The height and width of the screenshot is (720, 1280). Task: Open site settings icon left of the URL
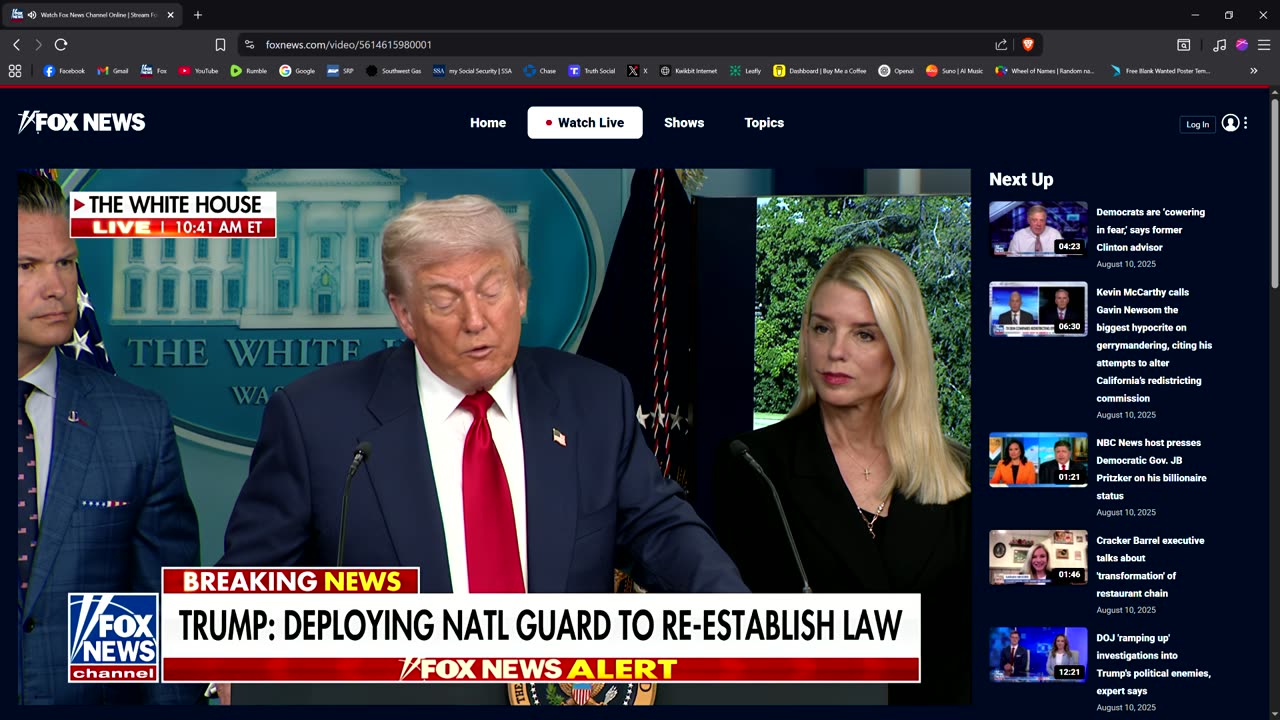tap(249, 45)
